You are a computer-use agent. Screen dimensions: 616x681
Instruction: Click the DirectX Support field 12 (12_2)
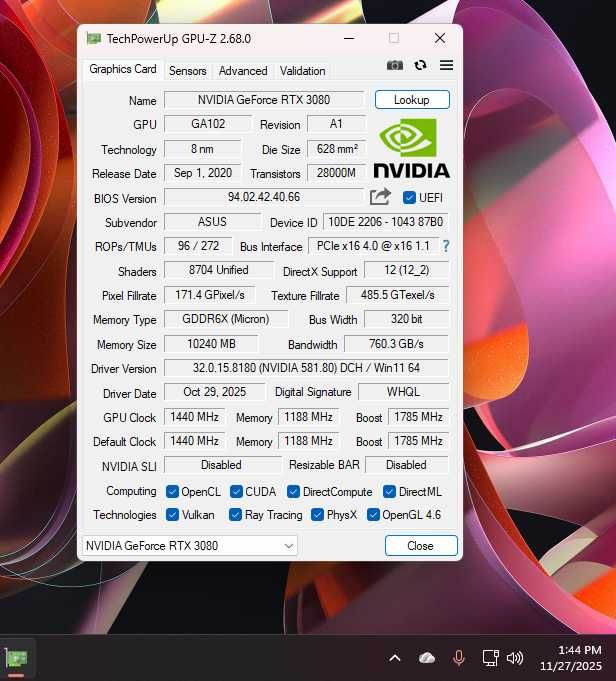point(406,270)
